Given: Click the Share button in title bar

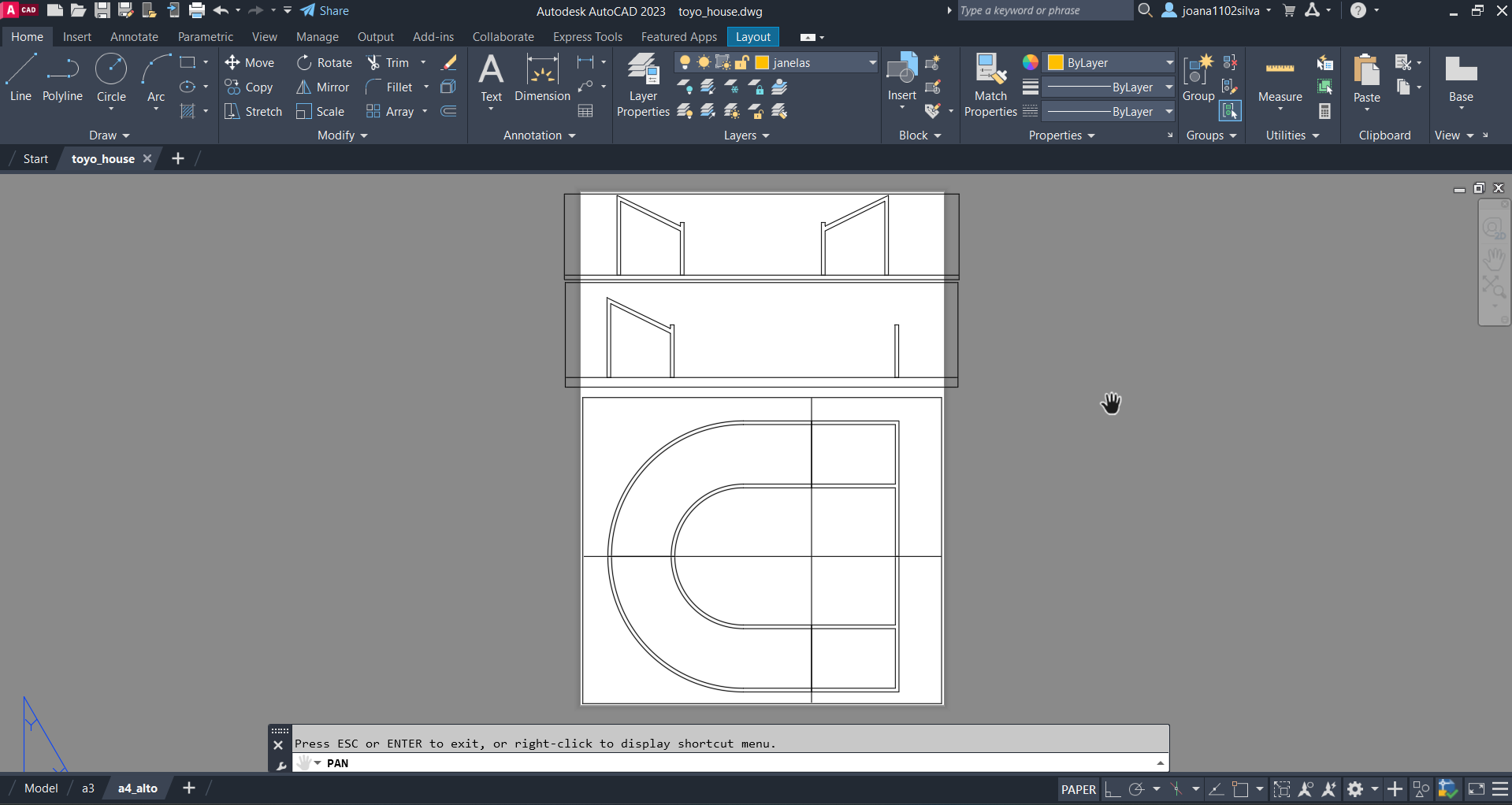Looking at the screenshot, I should [325, 11].
